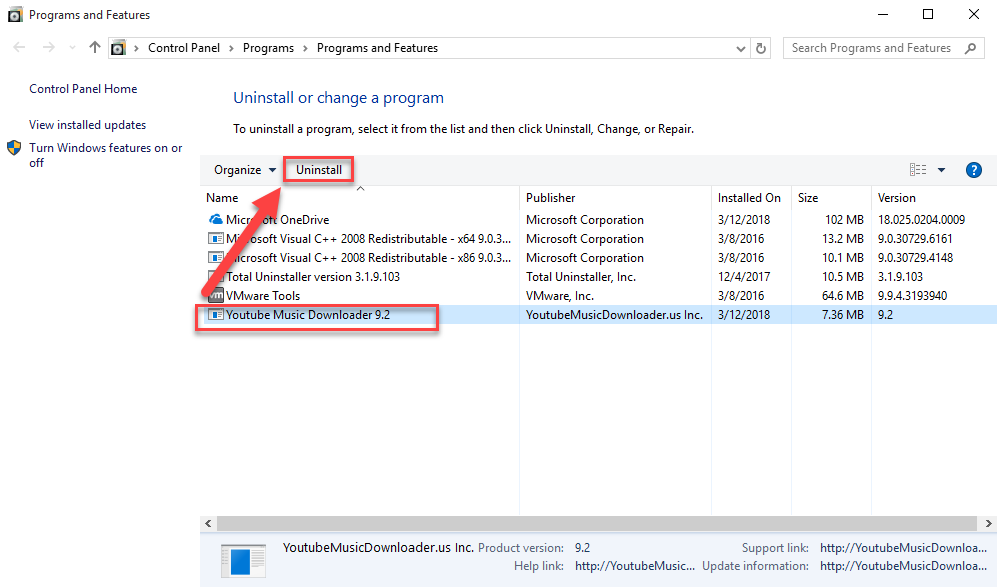Click the horizontal scrollbar track
Viewport: 997px width, 587px height.
tap(597, 523)
